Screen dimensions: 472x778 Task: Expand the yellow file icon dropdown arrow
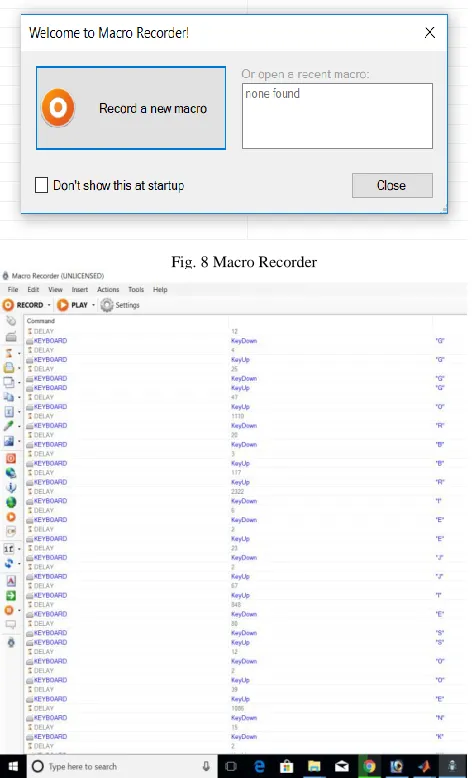click(19, 368)
